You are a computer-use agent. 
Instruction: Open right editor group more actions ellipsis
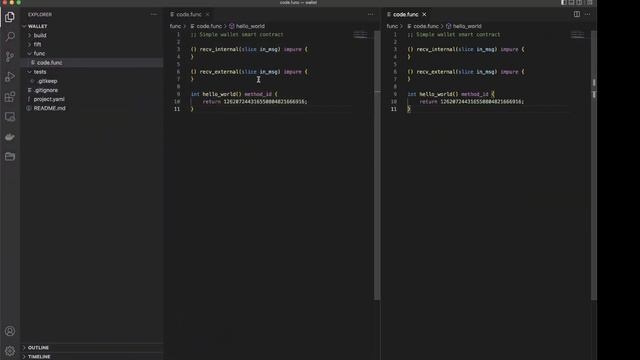click(587, 14)
